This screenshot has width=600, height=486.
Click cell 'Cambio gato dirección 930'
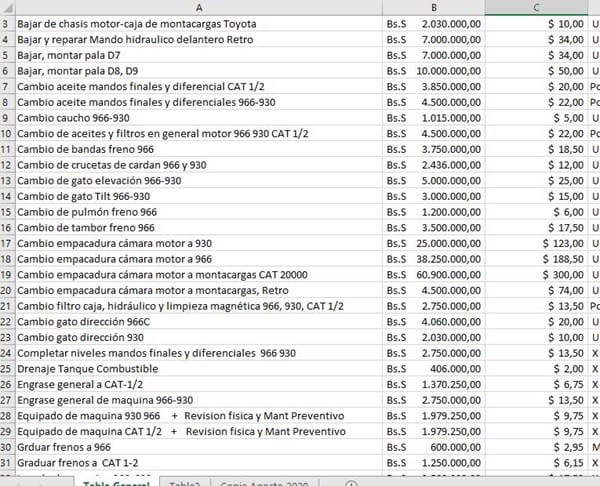tap(199, 338)
